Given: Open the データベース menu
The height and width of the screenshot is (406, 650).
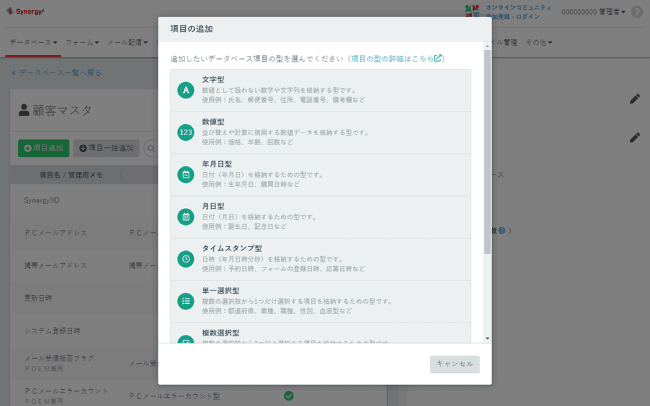Looking at the screenshot, I should (32, 44).
